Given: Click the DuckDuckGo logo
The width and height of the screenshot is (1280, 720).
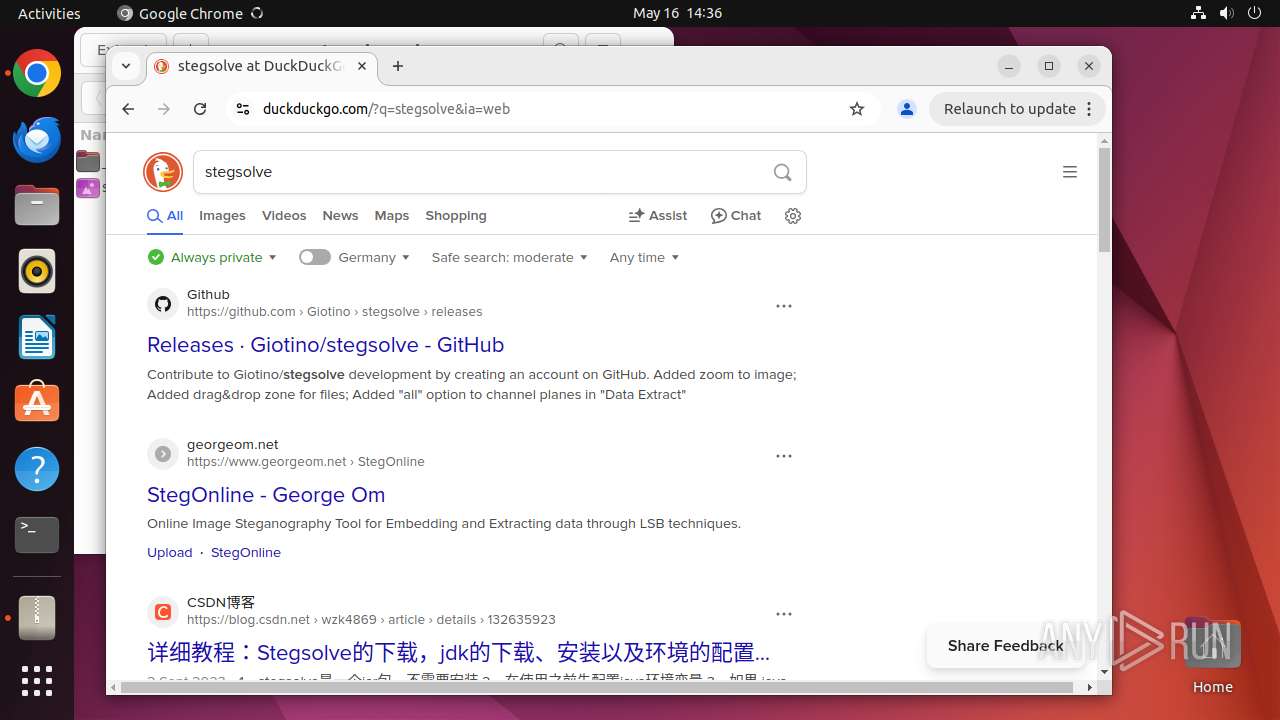Looking at the screenshot, I should pyautogui.click(x=163, y=172).
